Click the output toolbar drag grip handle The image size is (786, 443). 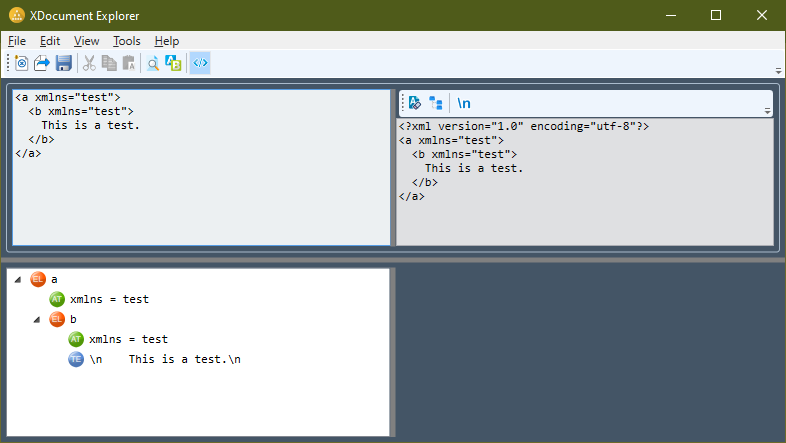403,103
